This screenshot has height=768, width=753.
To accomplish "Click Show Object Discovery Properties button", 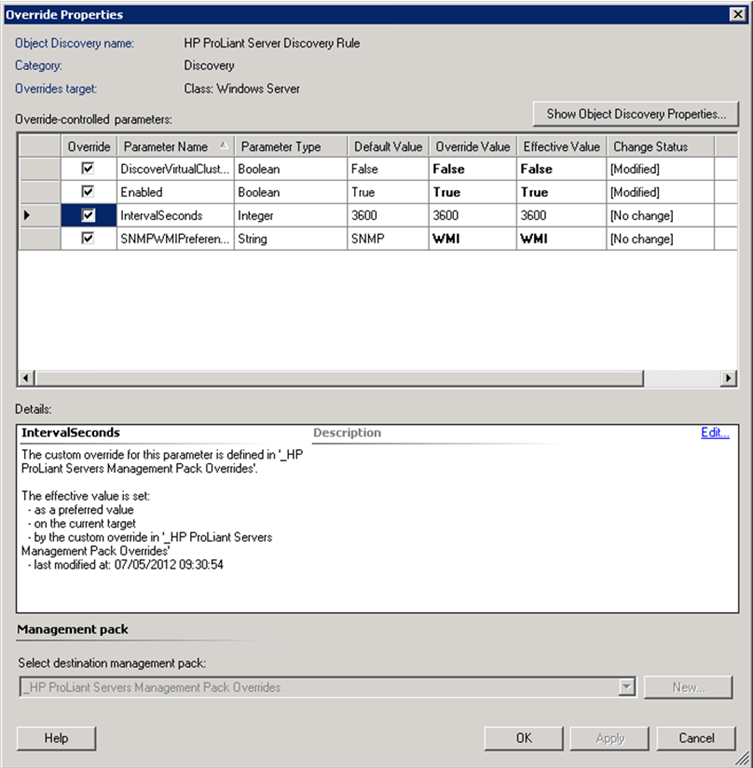I will tap(635, 114).
